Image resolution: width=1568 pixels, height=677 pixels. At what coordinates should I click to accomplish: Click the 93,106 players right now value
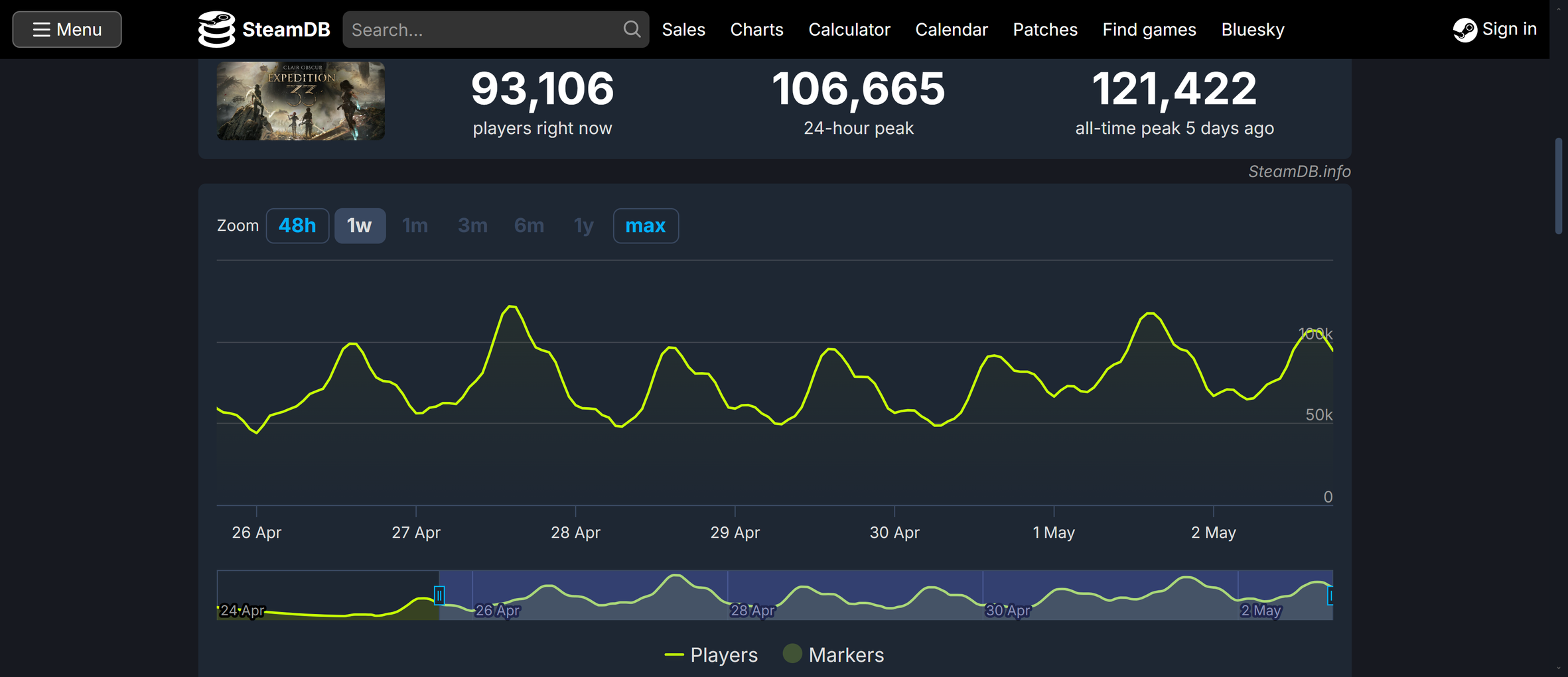point(542,89)
